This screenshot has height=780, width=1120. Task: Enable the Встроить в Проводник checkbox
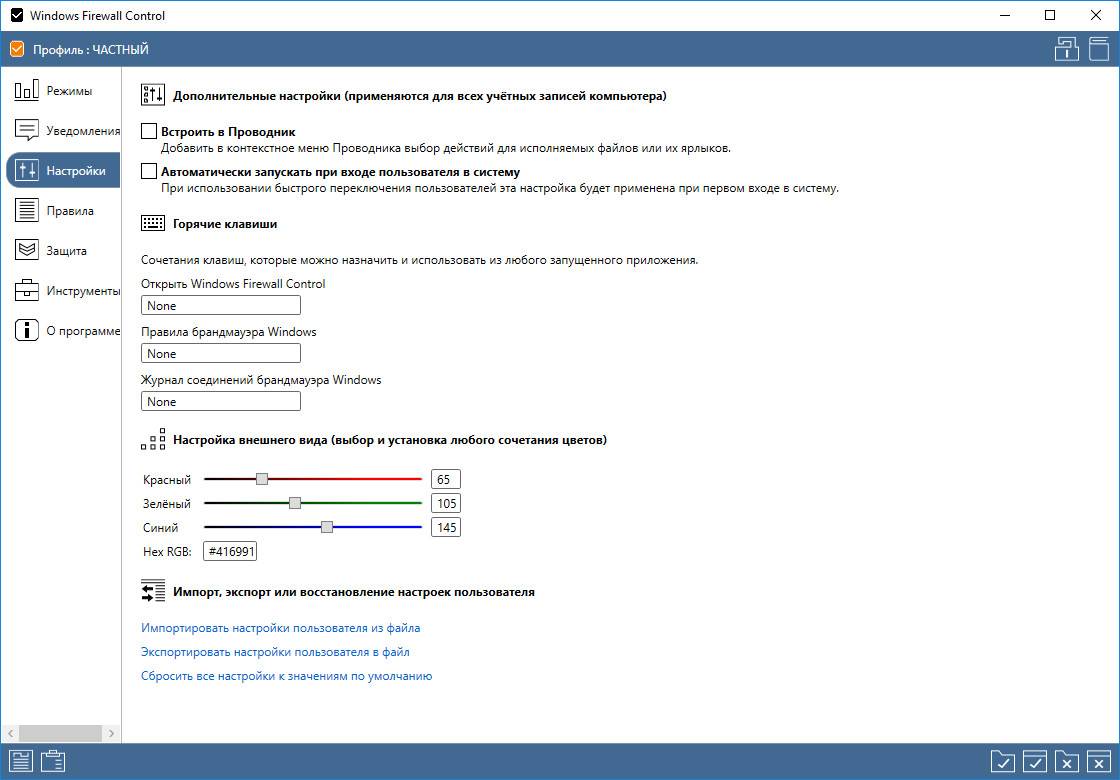(x=149, y=131)
